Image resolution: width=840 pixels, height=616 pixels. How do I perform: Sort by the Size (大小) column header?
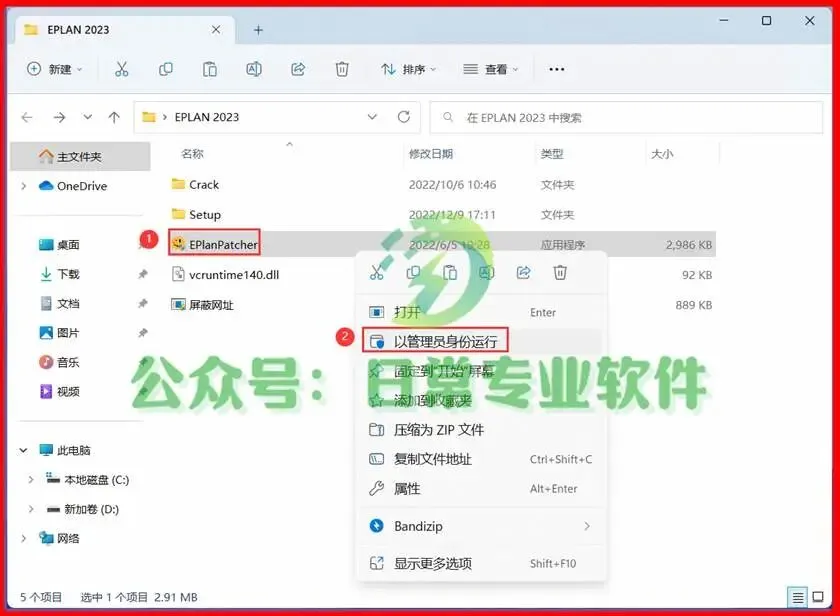pyautogui.click(x=662, y=154)
